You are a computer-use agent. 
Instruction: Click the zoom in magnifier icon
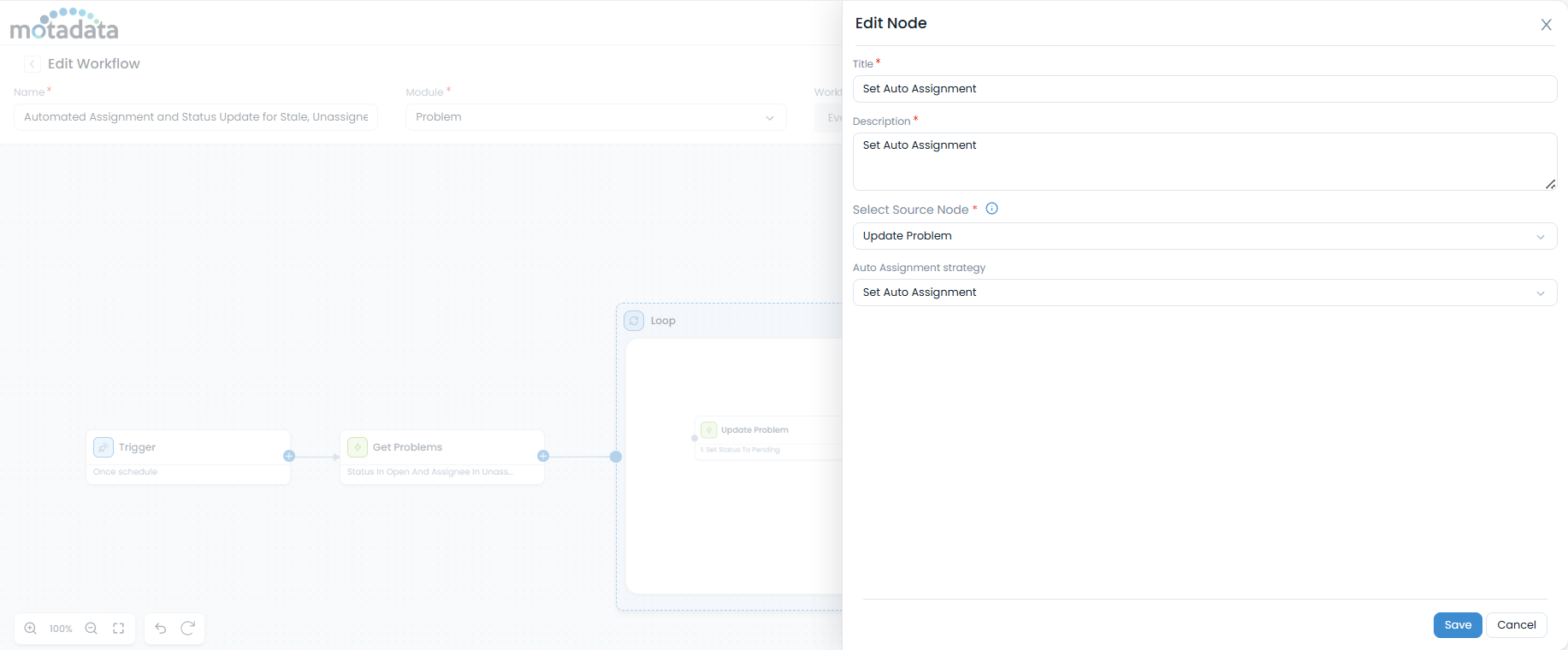coord(31,629)
